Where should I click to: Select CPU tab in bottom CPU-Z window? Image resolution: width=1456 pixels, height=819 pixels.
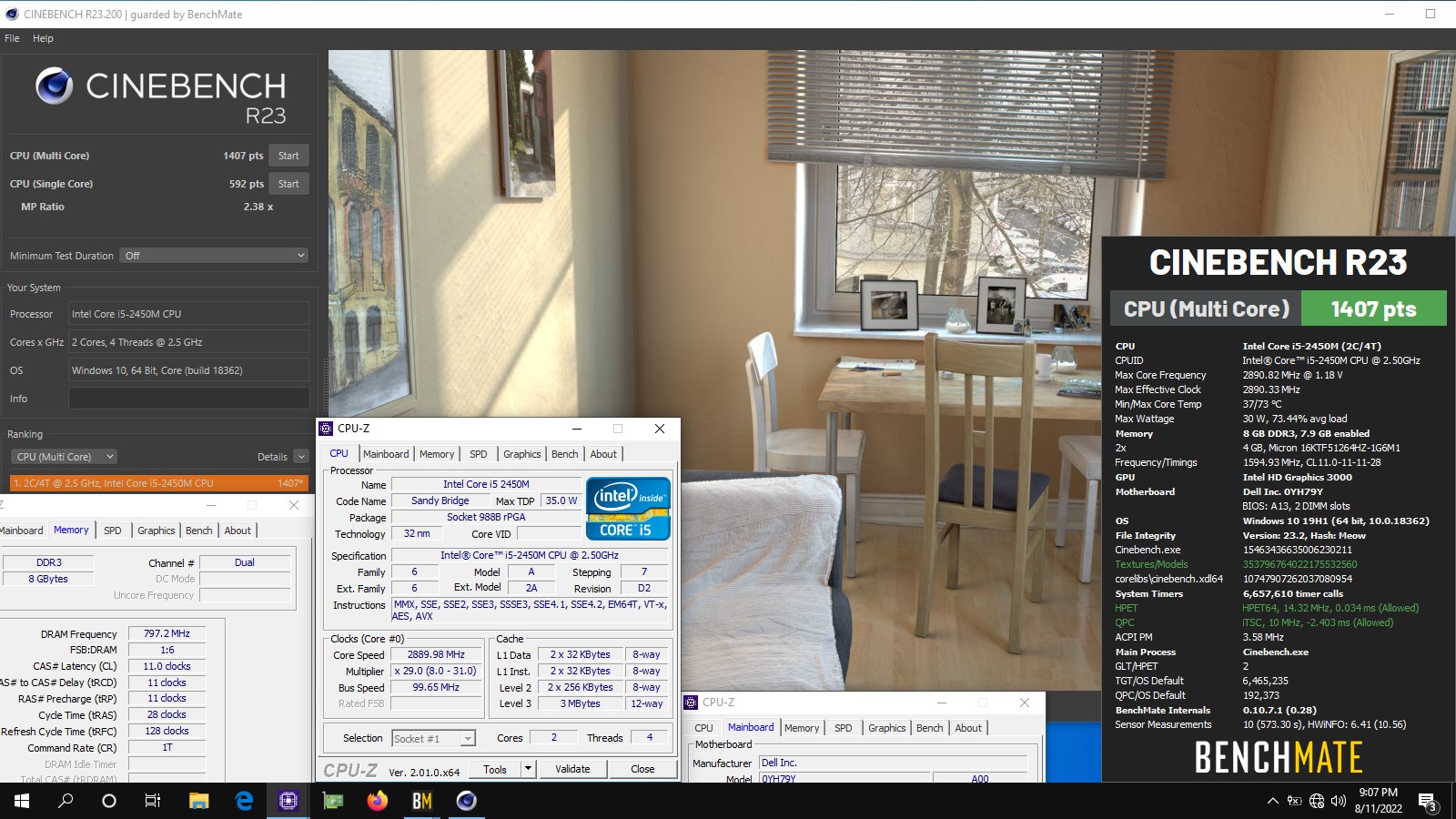704,728
